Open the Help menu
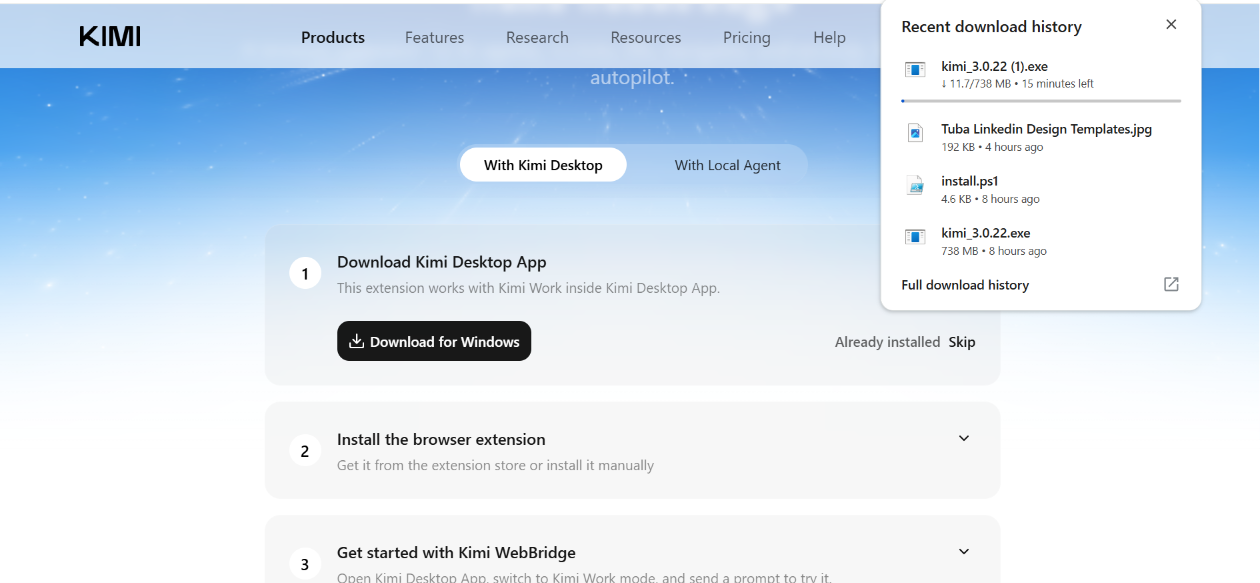Screen dimensions: 1260x583 (x=829, y=37)
